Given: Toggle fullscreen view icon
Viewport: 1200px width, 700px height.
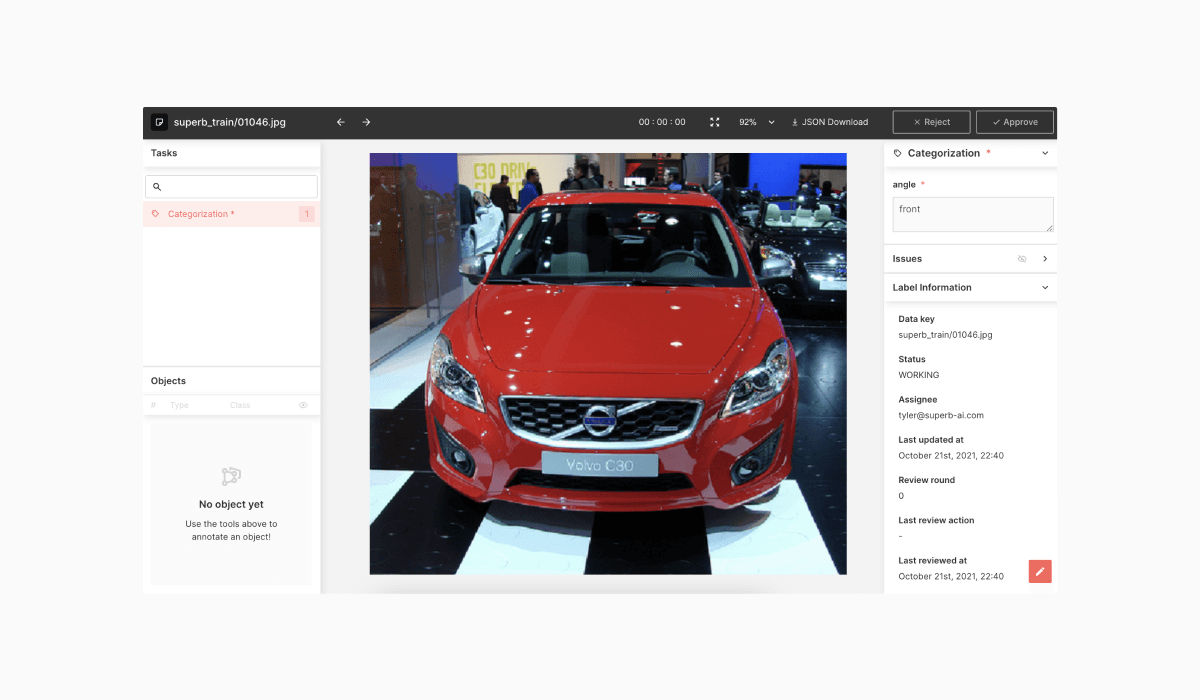Looking at the screenshot, I should point(714,122).
